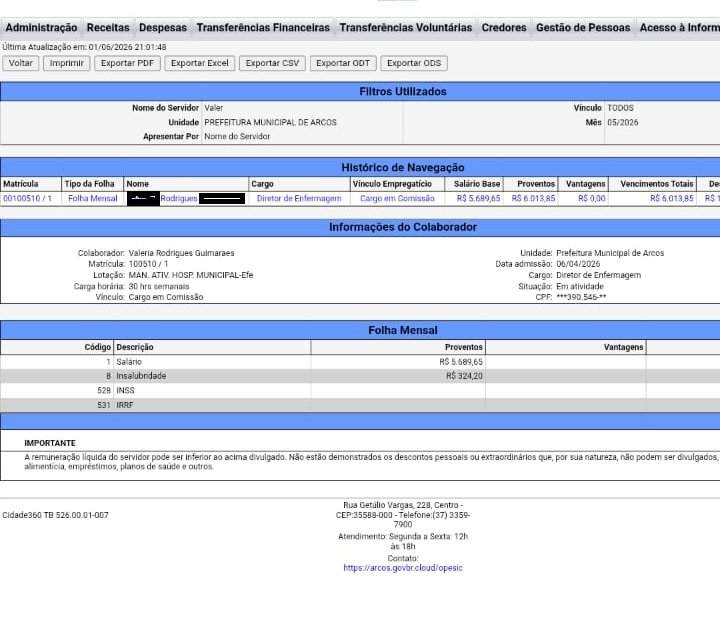Click the Exportar ODT button

click(343, 63)
